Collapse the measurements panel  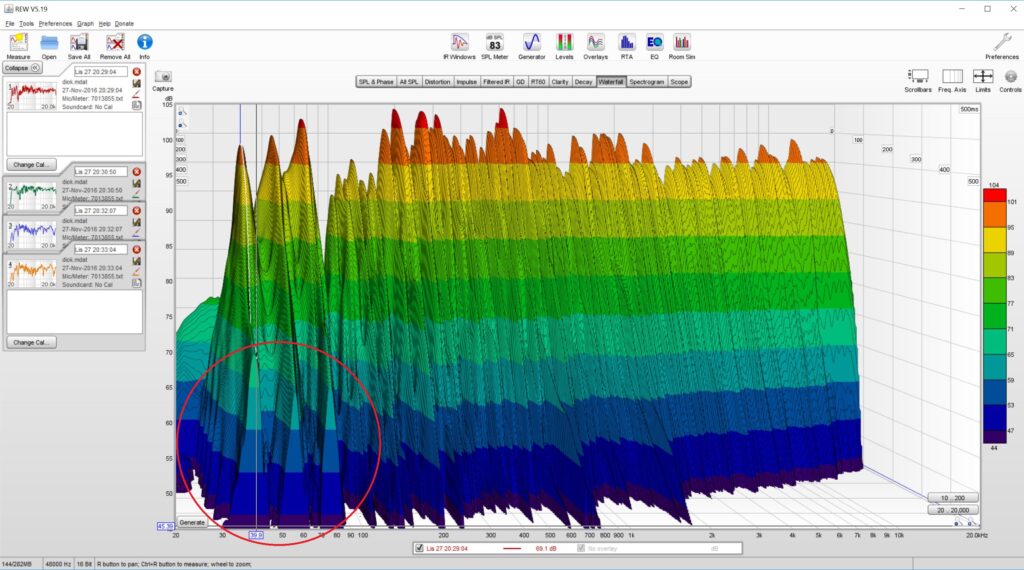tap(22, 68)
